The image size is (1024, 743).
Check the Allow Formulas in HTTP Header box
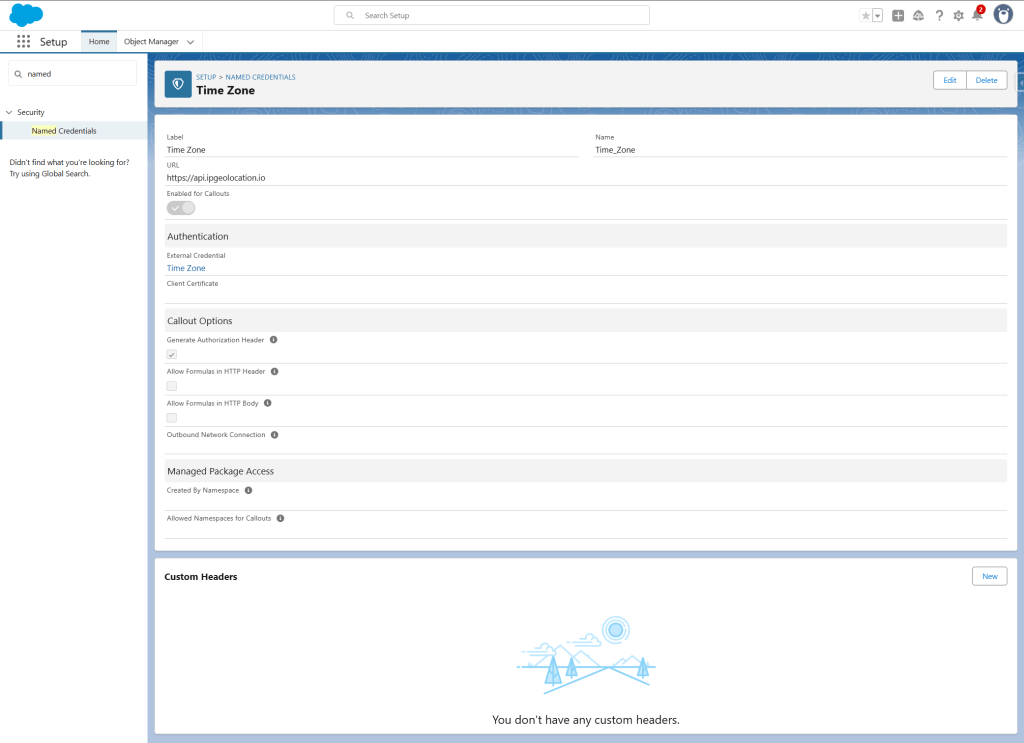172,386
